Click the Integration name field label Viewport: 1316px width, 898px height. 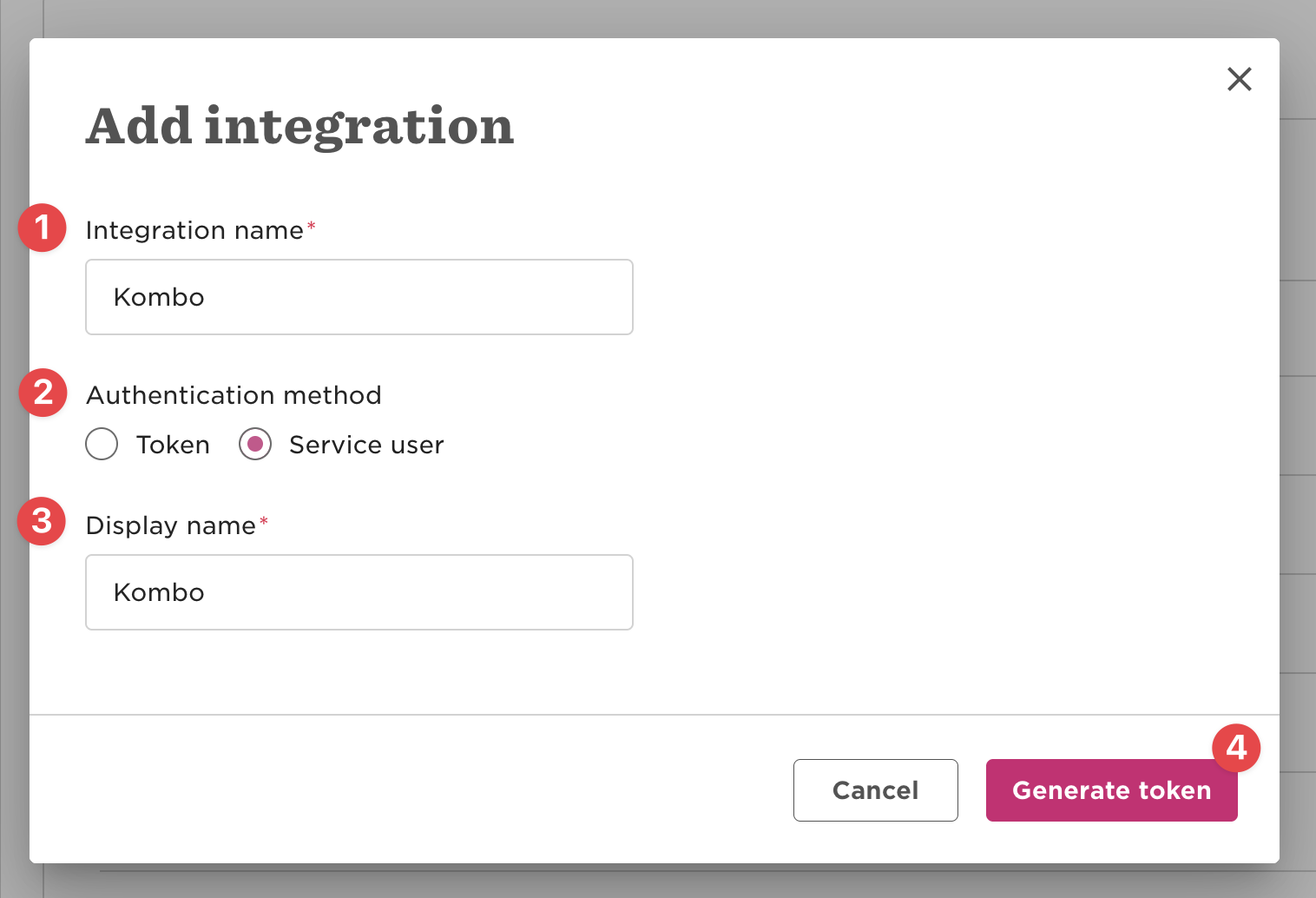pos(194,230)
